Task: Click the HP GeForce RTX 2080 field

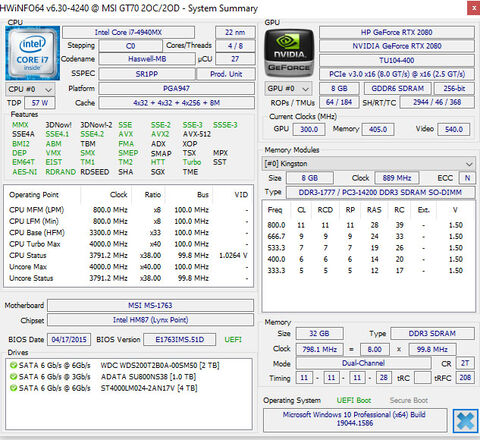Action: pos(397,32)
